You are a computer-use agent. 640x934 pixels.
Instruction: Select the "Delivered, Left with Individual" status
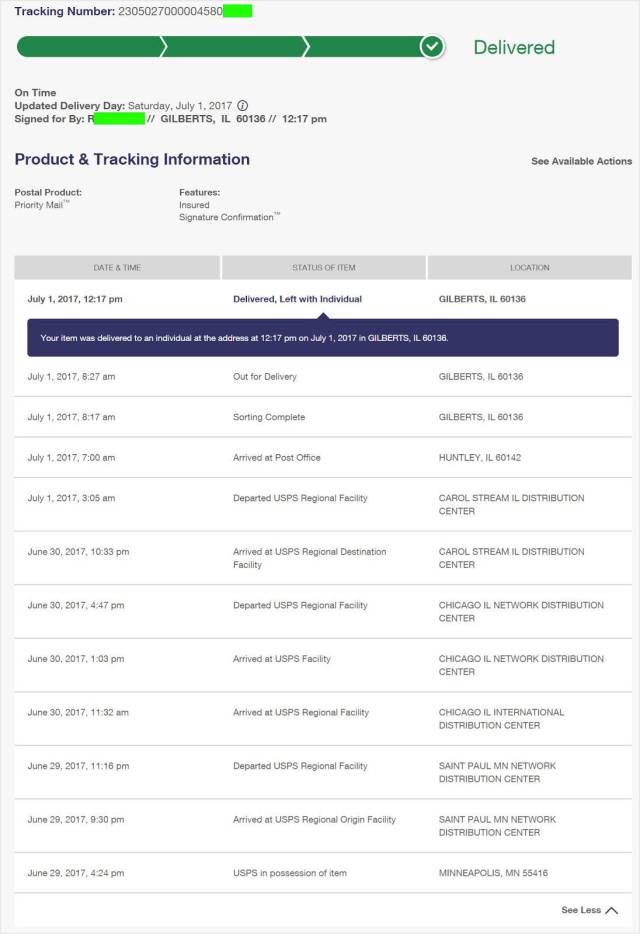[x=297, y=299]
